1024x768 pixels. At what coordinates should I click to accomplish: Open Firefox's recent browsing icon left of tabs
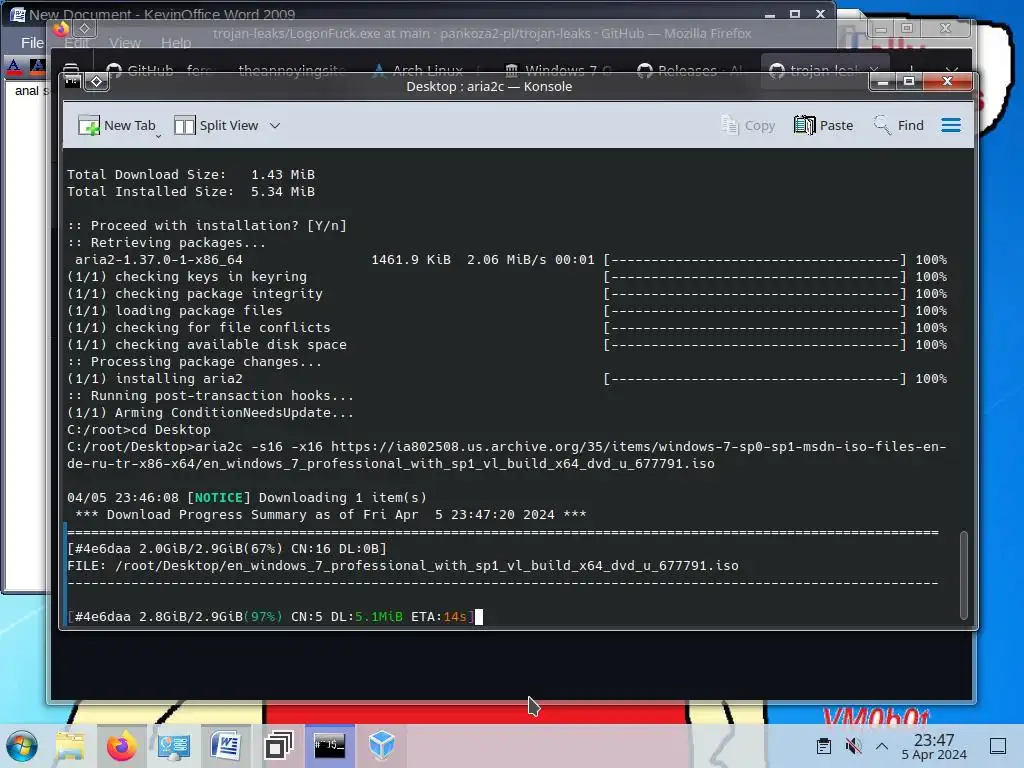(x=71, y=69)
